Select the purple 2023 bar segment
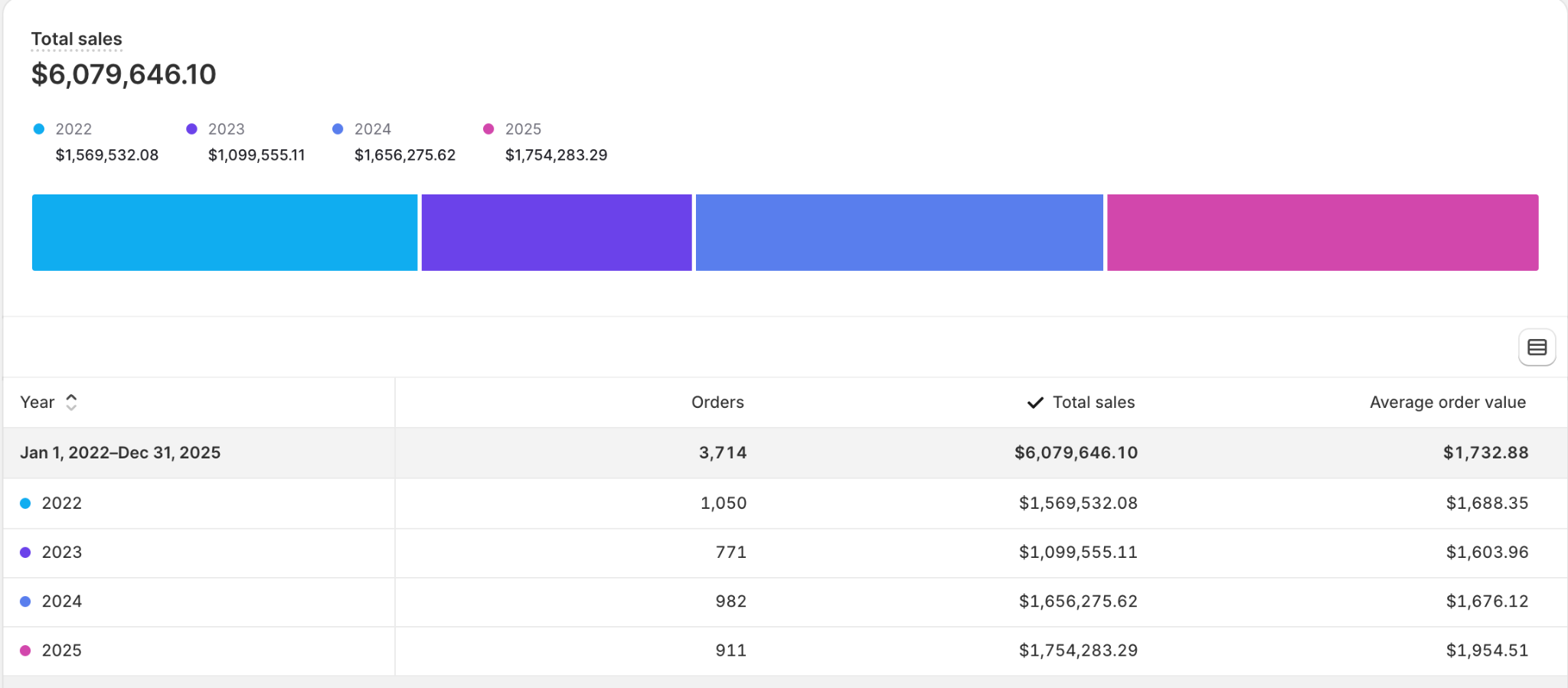 (557, 233)
